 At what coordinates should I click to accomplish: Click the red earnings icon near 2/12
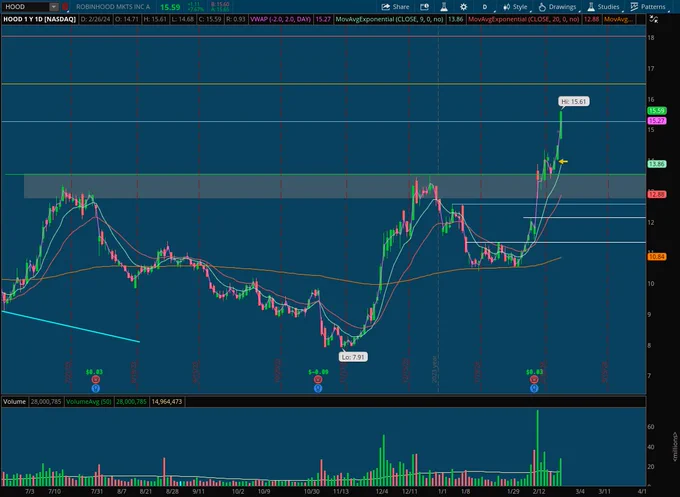(x=534, y=379)
